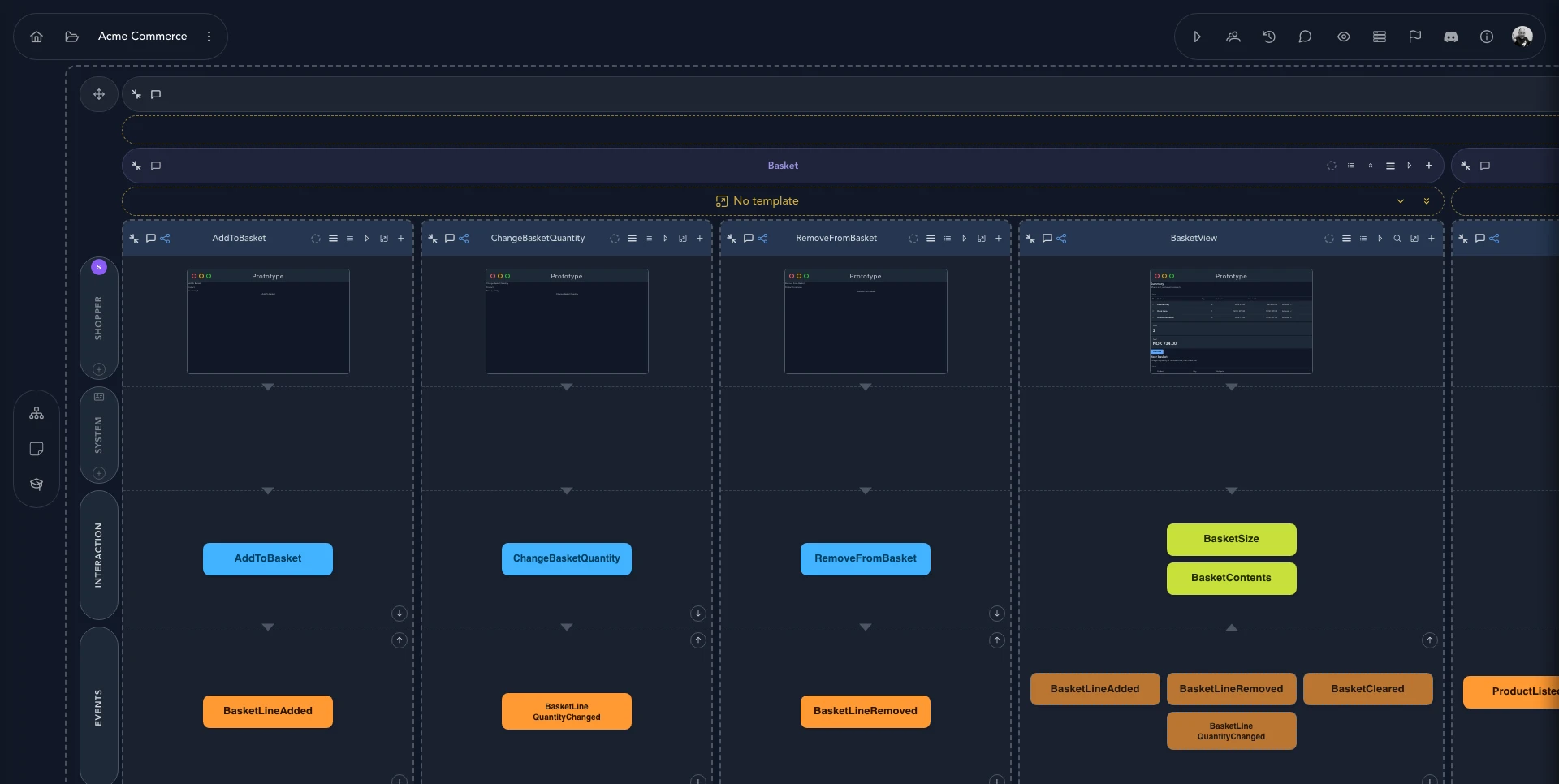Start the play presentation button in top toolbar

tap(1197, 37)
